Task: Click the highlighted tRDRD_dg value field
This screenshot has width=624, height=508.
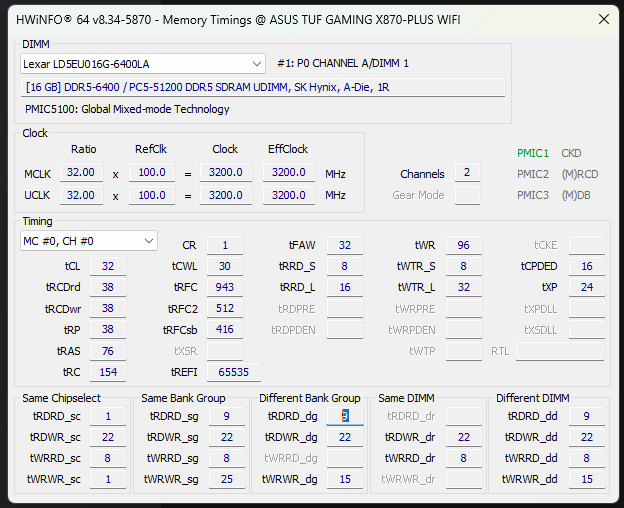Action: (345, 416)
